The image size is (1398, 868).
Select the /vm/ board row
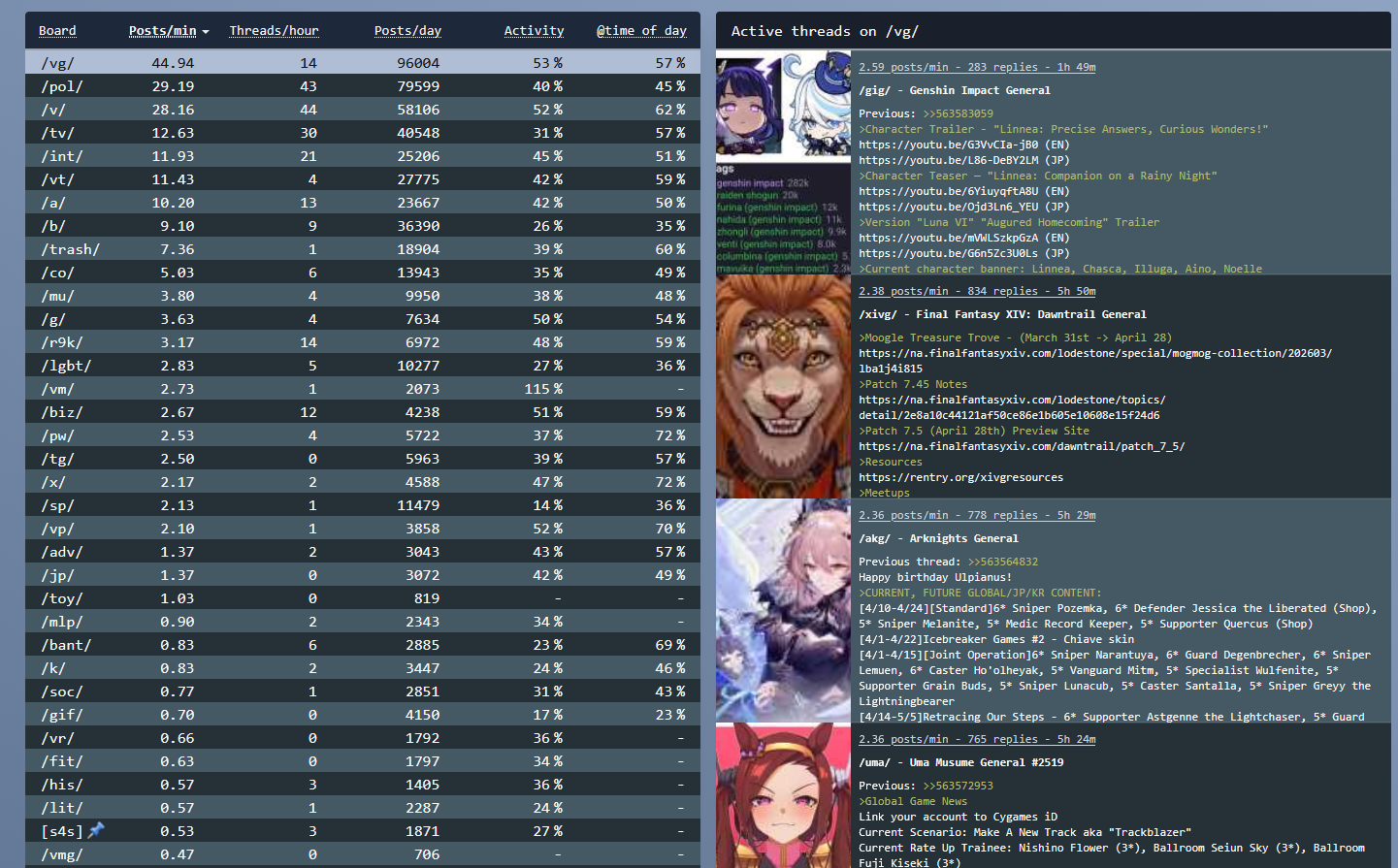(363, 388)
